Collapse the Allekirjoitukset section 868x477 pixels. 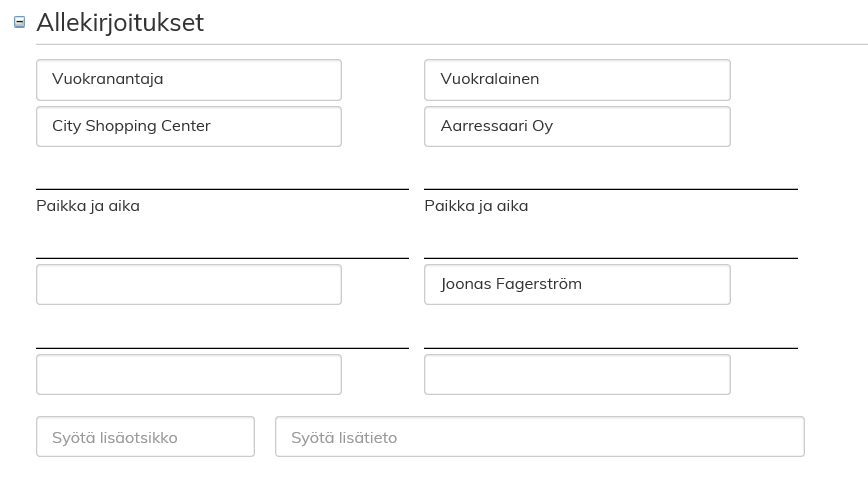[x=19, y=22]
